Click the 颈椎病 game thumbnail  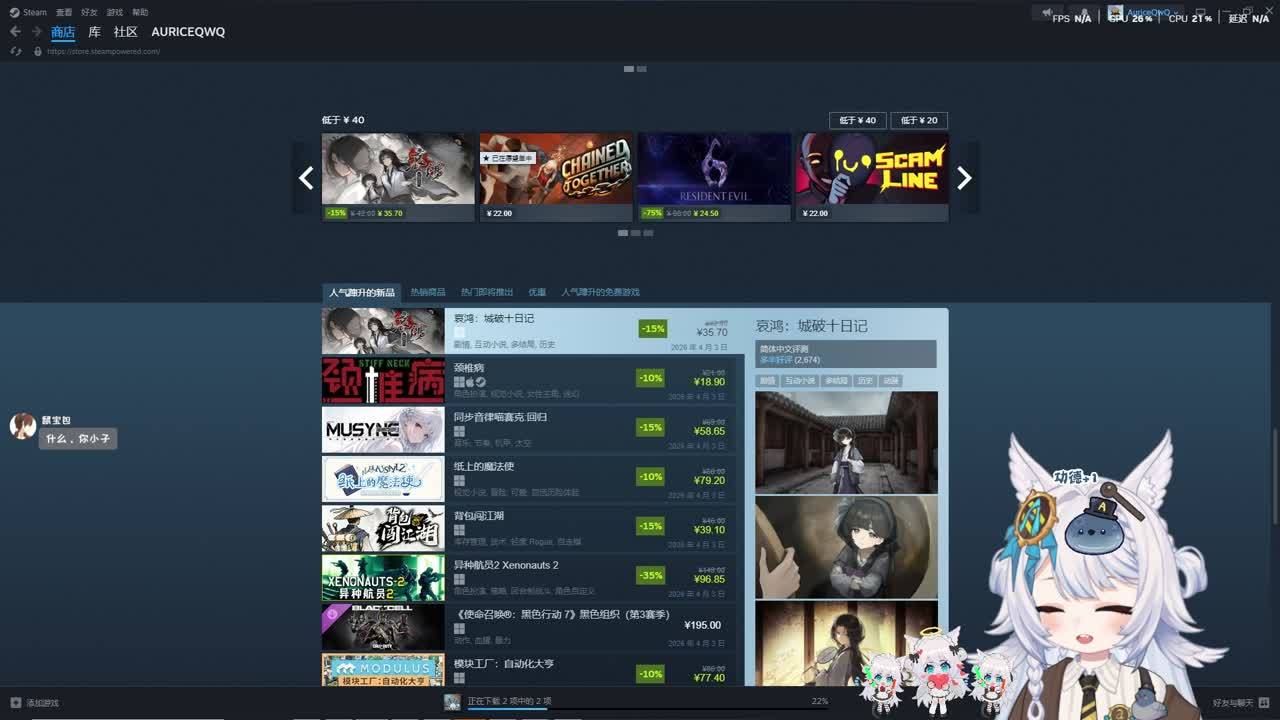[x=383, y=380]
